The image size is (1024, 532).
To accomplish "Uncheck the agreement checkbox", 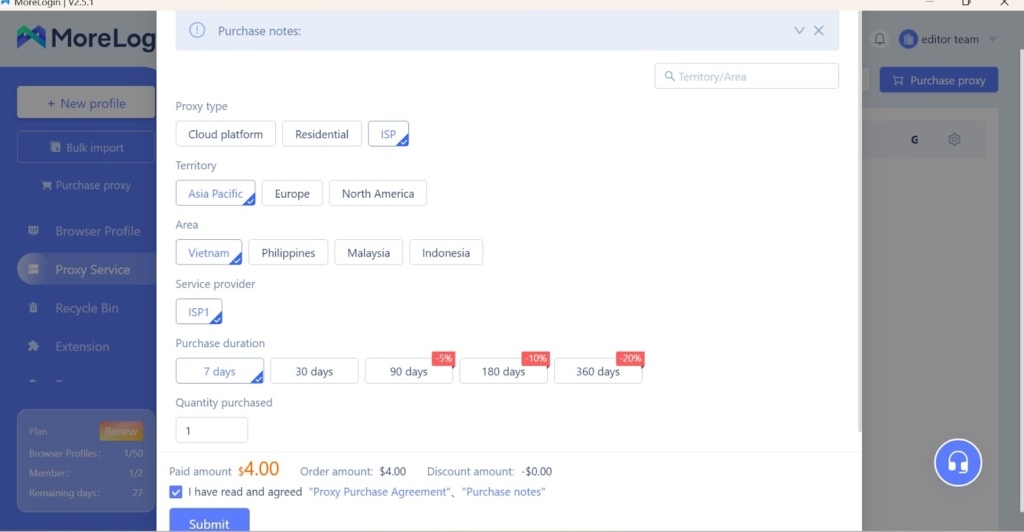I will tap(176, 492).
